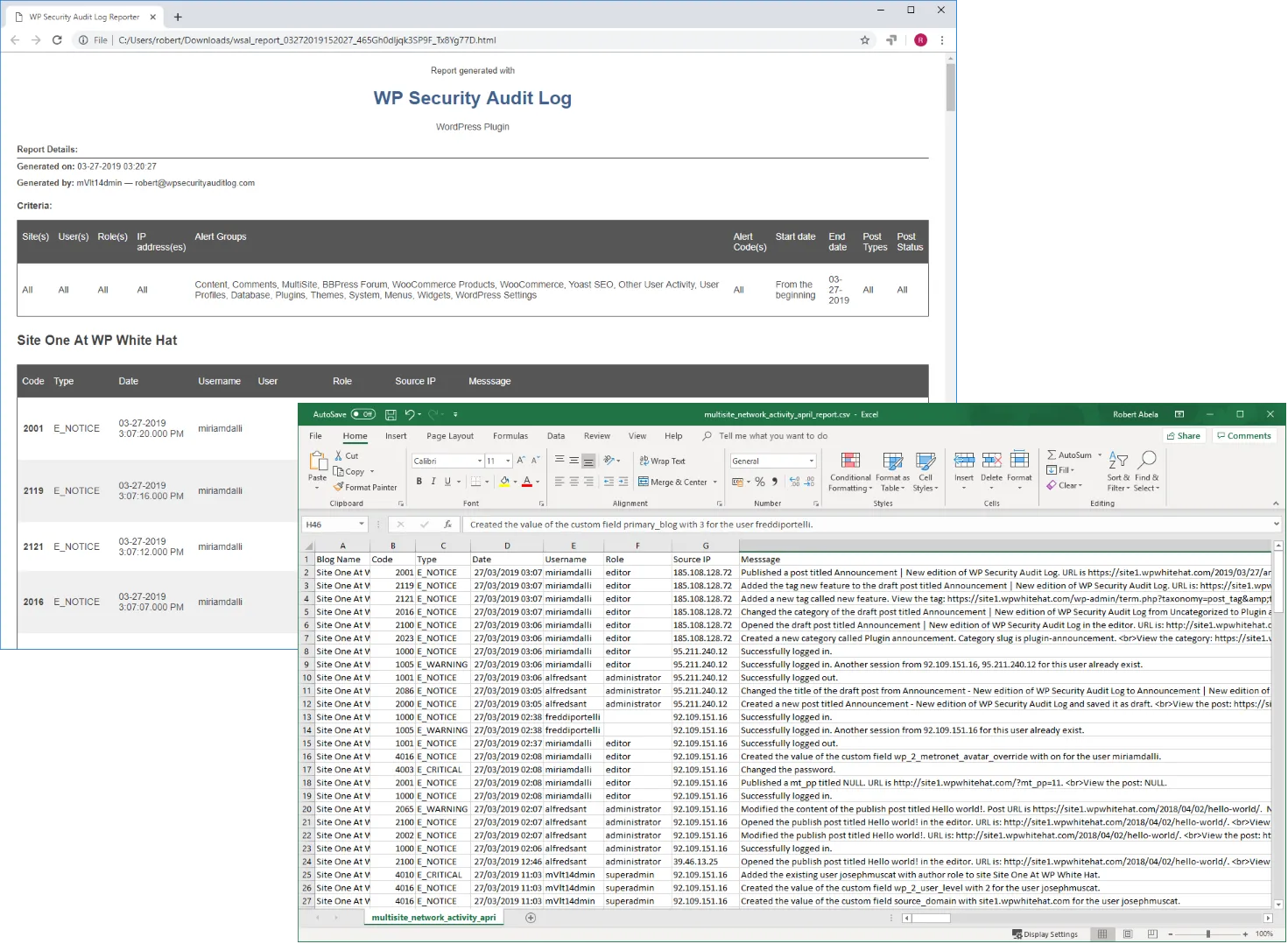Screen dimensions: 1288x944
Task: Add a new sheet with the plus icon
Action: (530, 918)
